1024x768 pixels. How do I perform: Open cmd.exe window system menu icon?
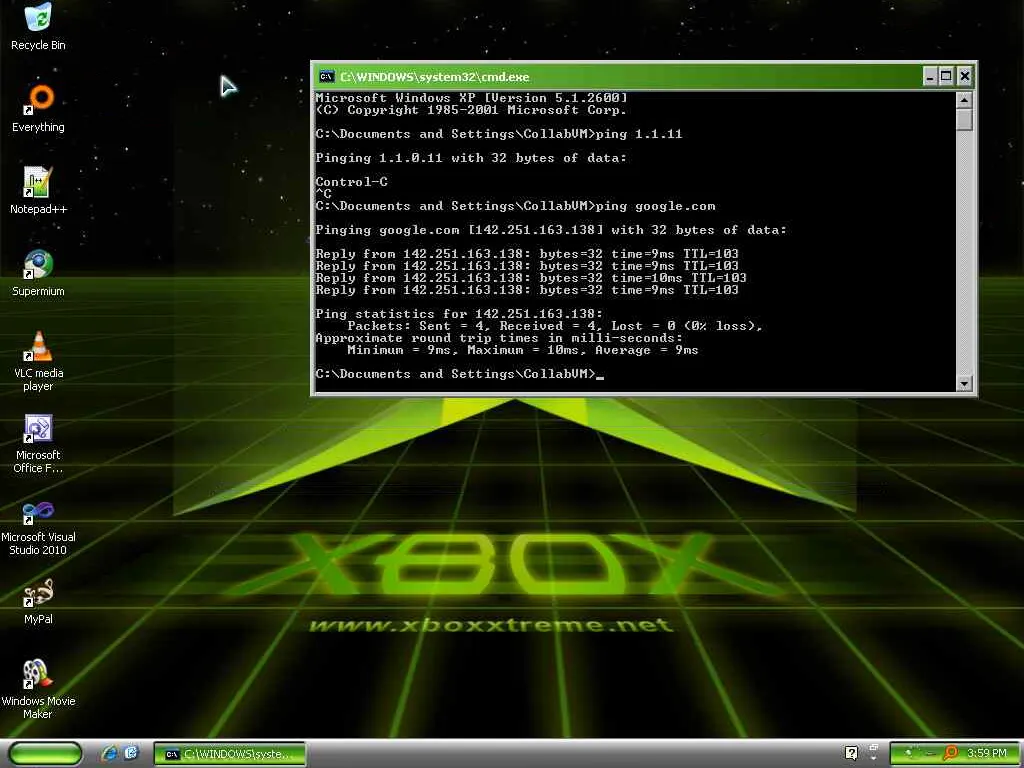327,77
